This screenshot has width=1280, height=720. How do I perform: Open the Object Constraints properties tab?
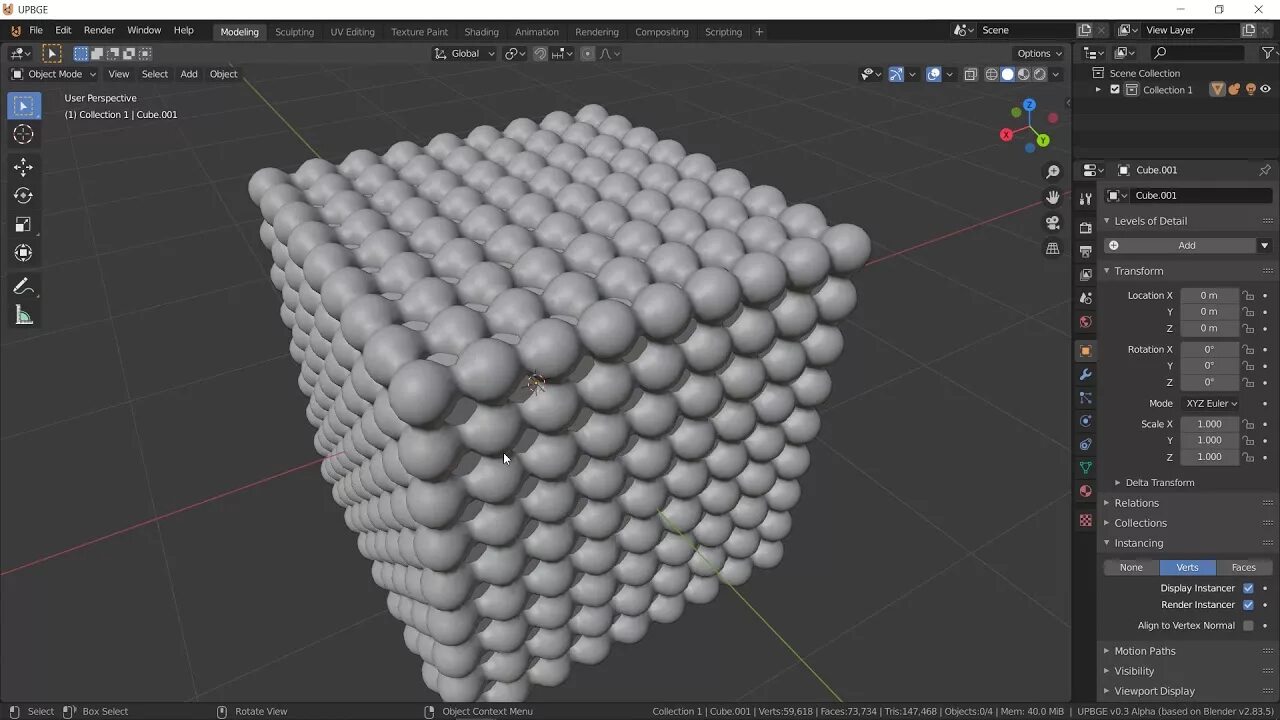pyautogui.click(x=1085, y=444)
